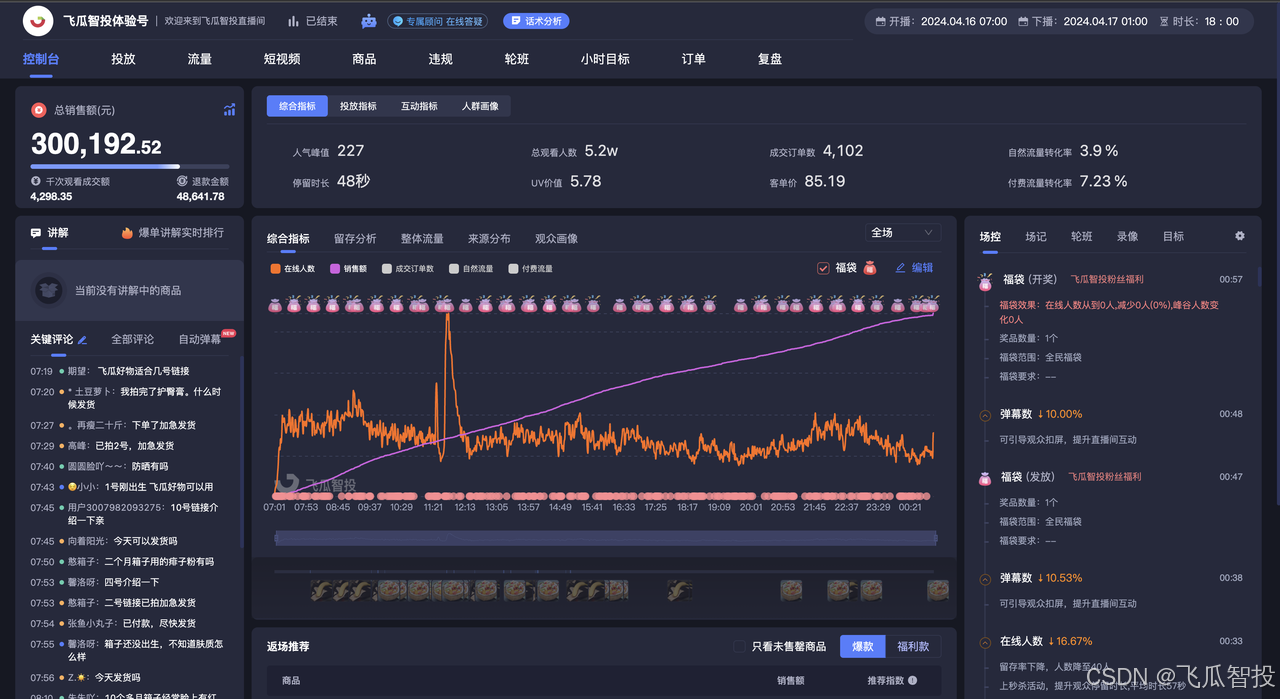This screenshot has width=1280, height=699.
Task: Click the down-arrow icon of 弹幕数 10.00%
Action: point(1041,414)
